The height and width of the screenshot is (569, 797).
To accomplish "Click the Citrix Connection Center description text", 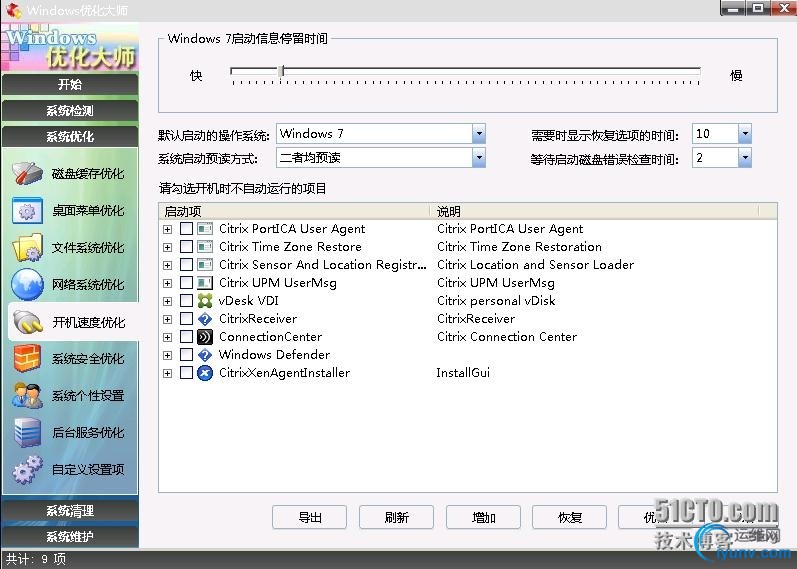I will tap(507, 337).
